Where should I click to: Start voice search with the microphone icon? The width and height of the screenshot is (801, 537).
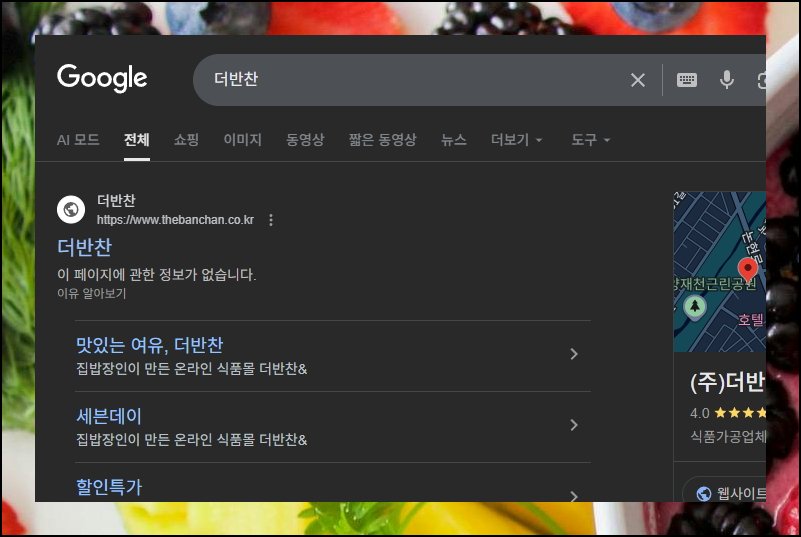pyautogui.click(x=726, y=80)
